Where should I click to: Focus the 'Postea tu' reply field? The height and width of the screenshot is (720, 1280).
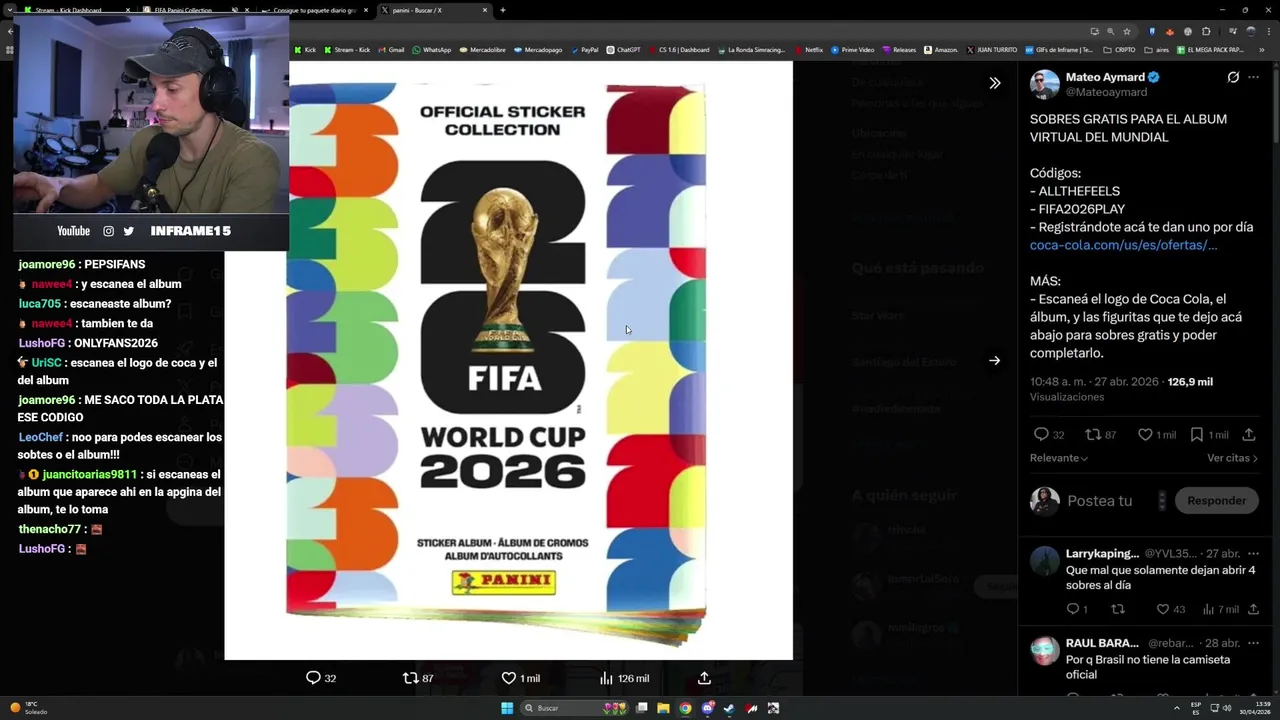1100,501
